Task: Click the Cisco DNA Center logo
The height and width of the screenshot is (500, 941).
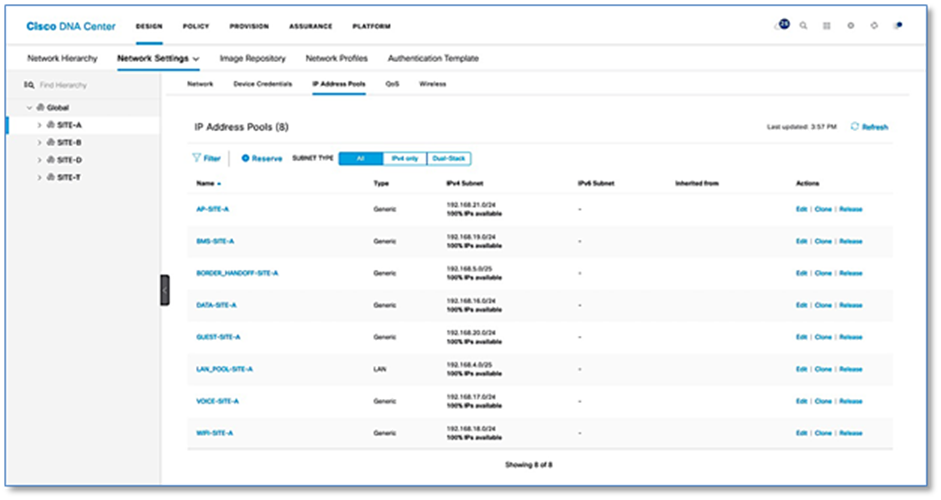Action: click(x=71, y=26)
